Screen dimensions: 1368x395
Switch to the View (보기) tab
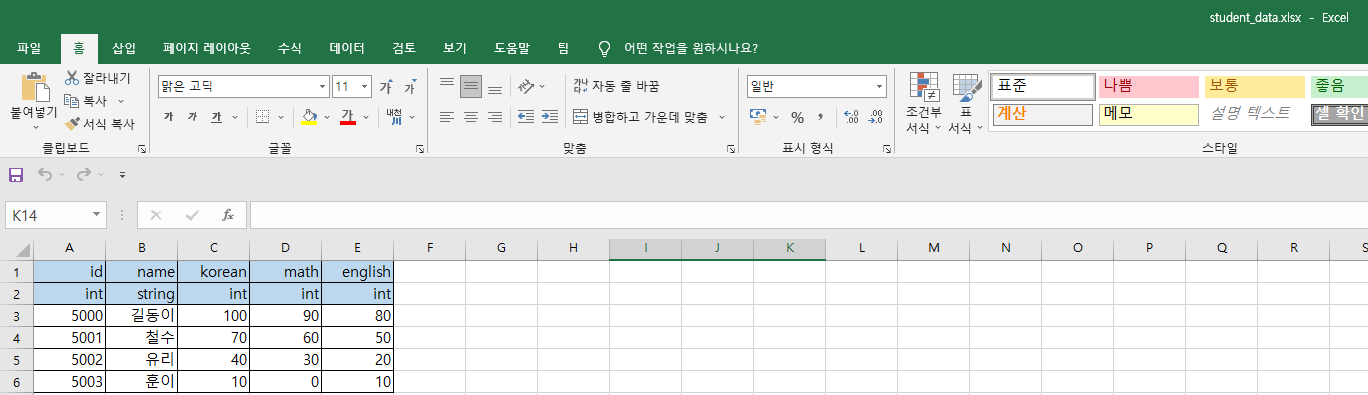tap(455, 48)
